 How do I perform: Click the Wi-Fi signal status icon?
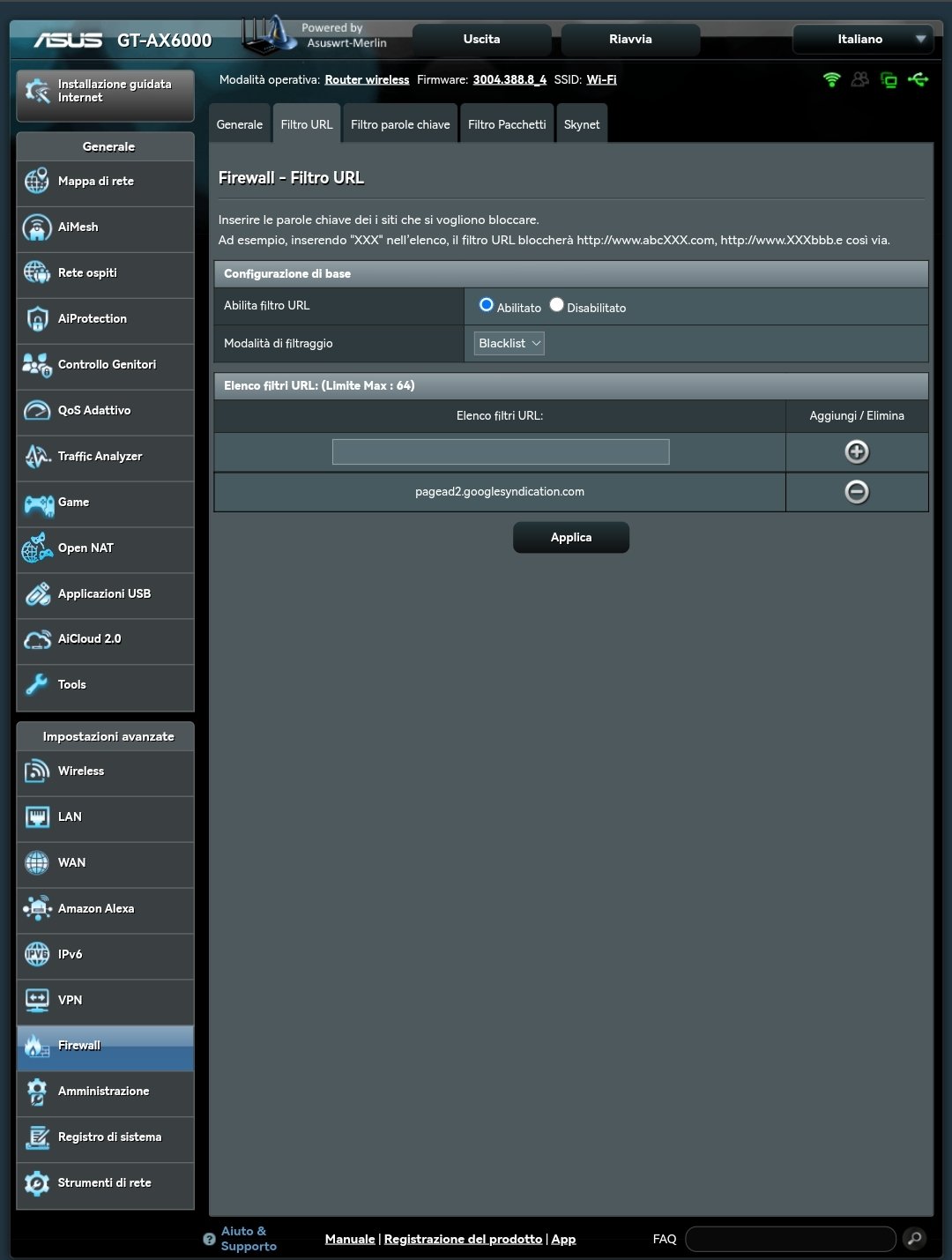click(x=831, y=80)
